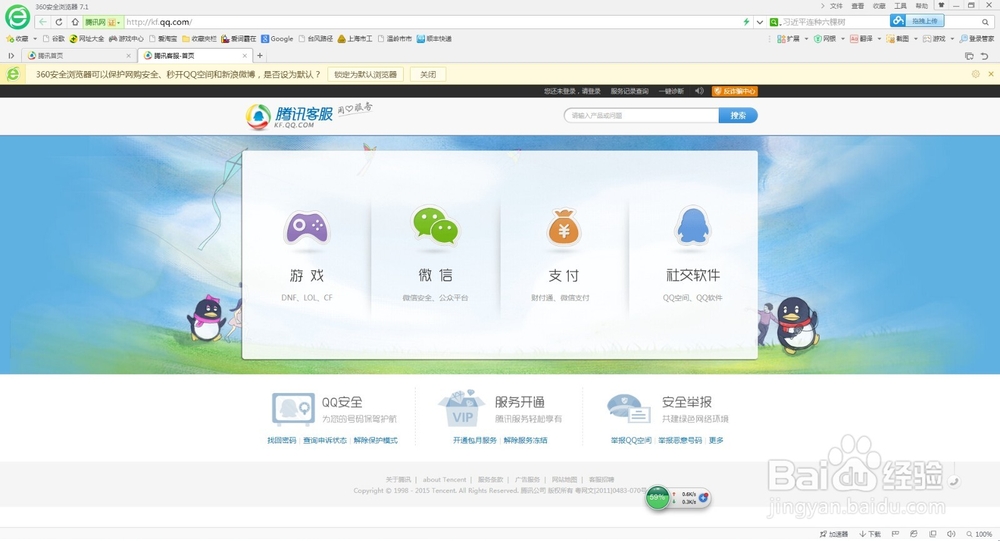Open the 帮助 menu
The image size is (1000, 541).
(x=922, y=6)
